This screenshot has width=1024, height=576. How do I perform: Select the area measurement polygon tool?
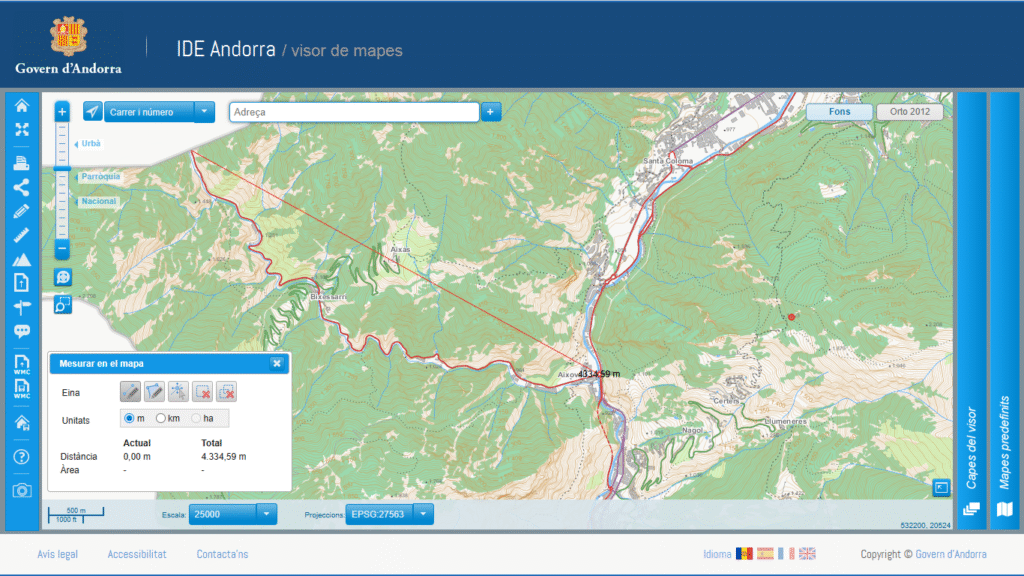pos(154,392)
